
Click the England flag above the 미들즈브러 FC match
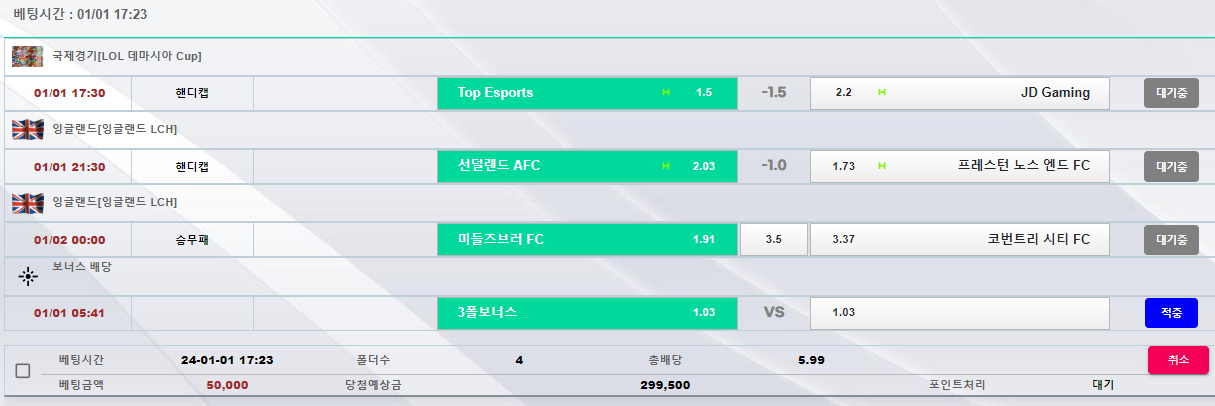27,203
